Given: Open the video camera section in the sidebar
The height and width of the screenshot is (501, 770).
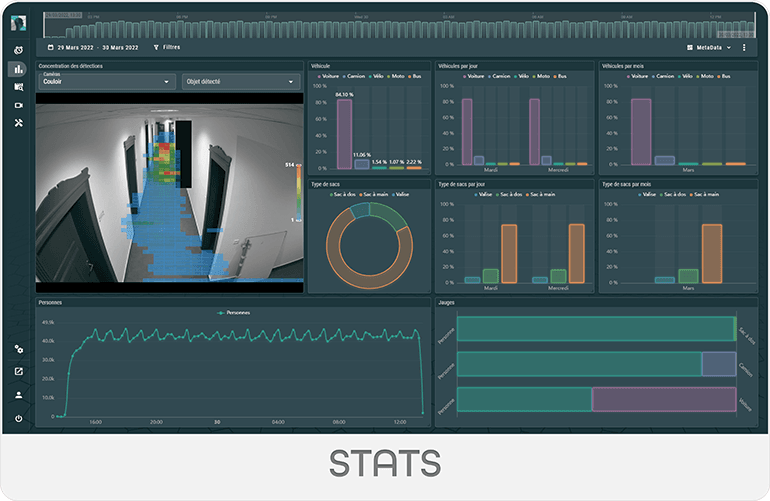Looking at the screenshot, I should (19, 105).
